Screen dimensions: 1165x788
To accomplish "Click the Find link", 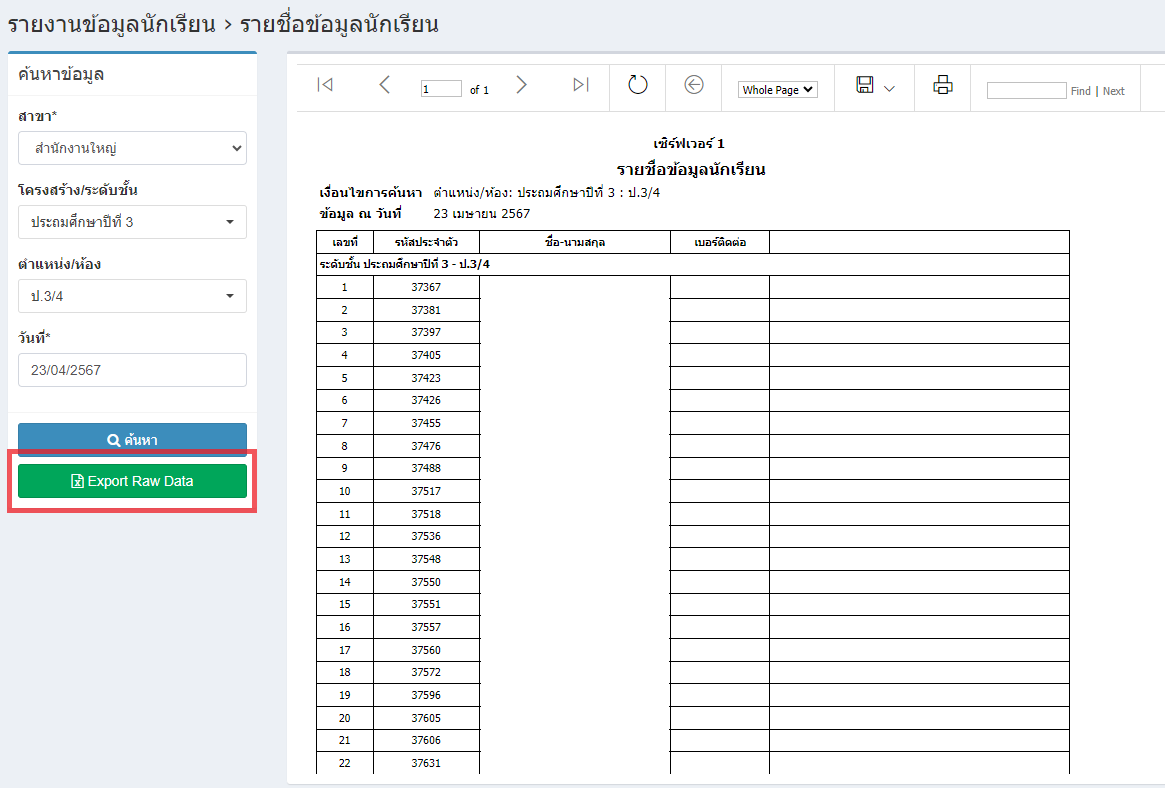I will point(1080,91).
